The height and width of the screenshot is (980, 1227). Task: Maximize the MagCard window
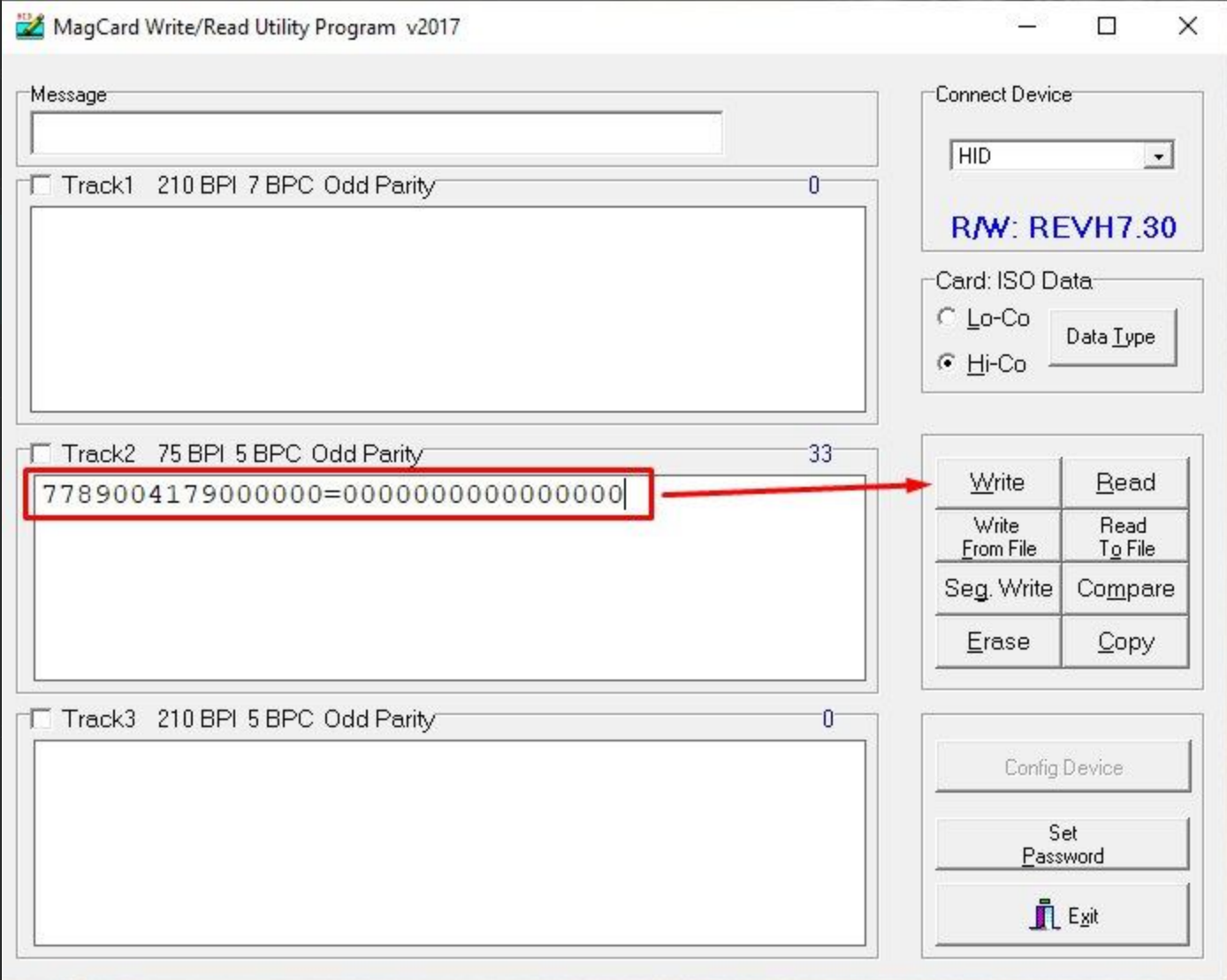coord(1107,27)
